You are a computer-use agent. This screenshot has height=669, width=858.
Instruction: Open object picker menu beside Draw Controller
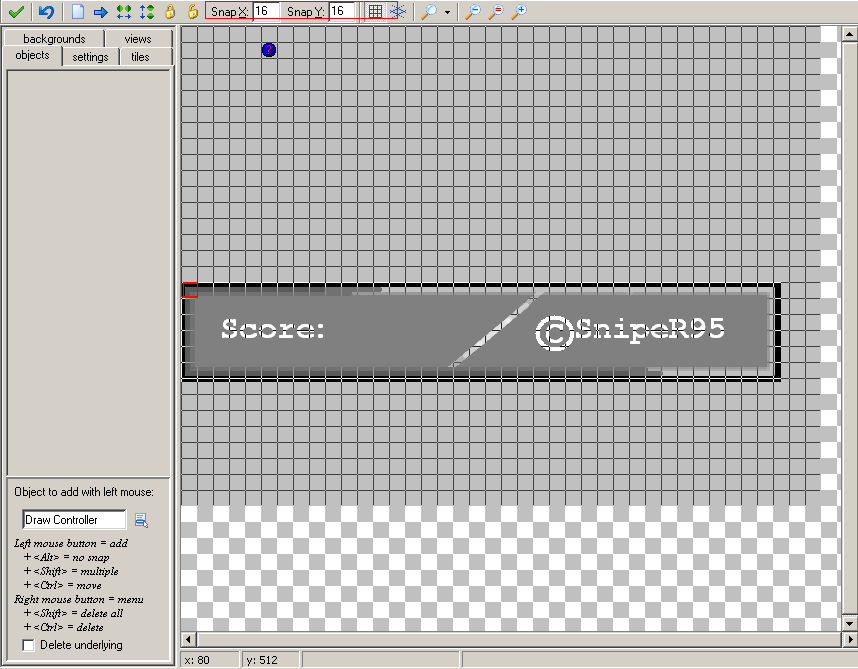point(141,520)
